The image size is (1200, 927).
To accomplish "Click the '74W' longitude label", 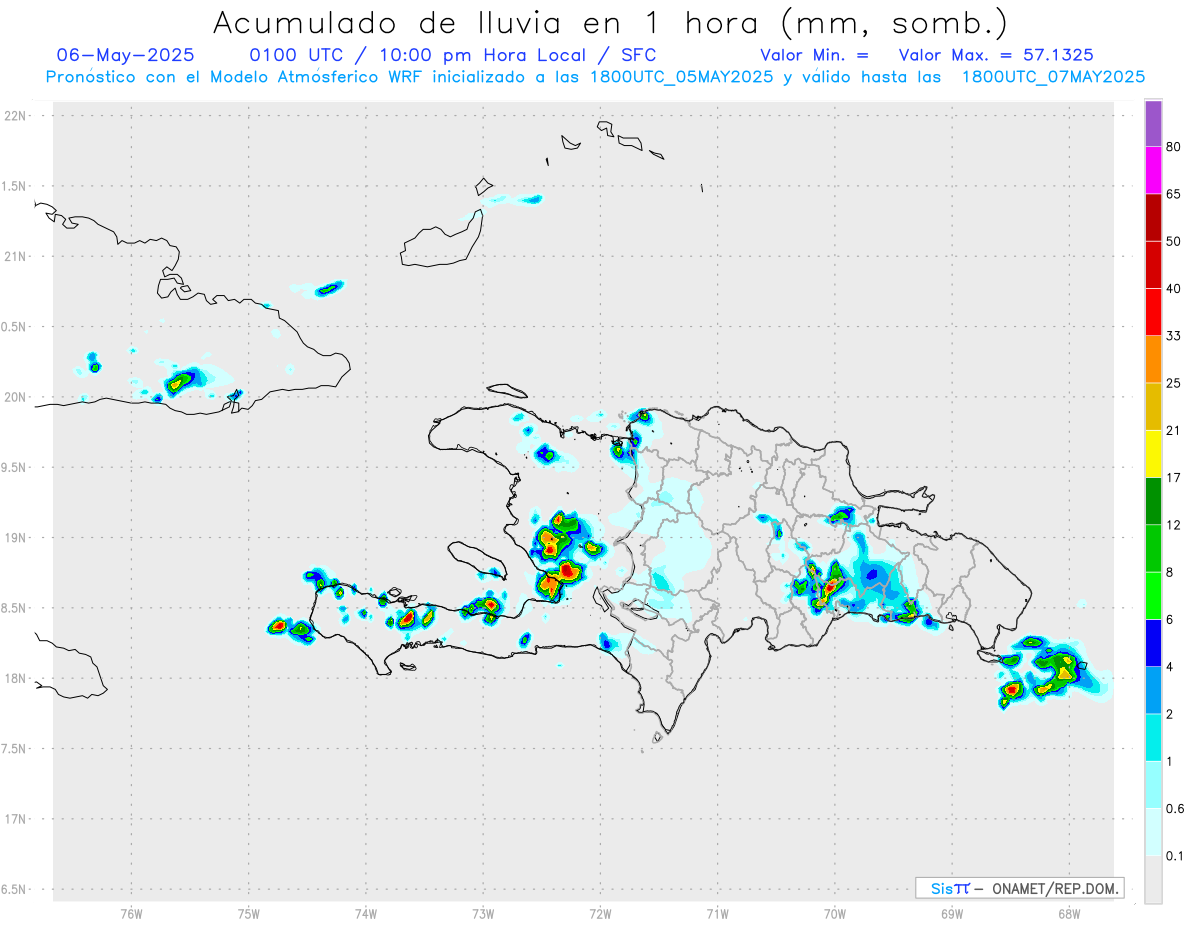I will click(365, 913).
